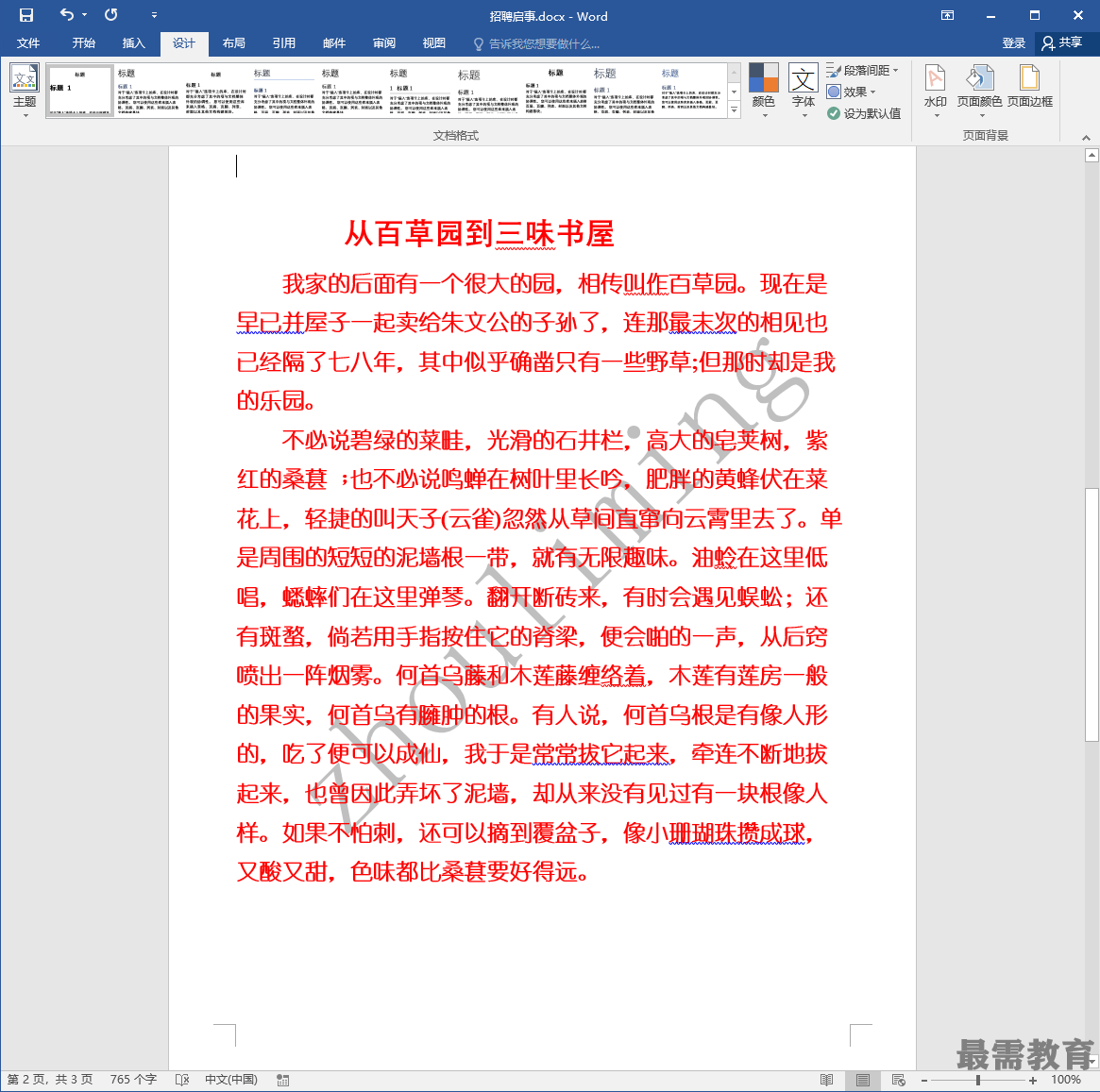This screenshot has width=1100, height=1092.
Task: Open the 字体 theme fonts menu
Action: [804, 92]
